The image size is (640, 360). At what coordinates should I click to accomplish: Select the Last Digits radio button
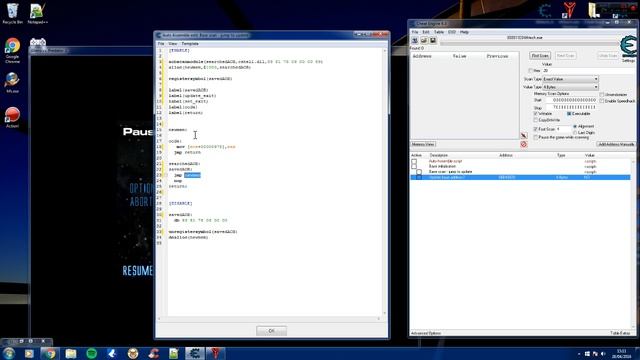pyautogui.click(x=575, y=133)
